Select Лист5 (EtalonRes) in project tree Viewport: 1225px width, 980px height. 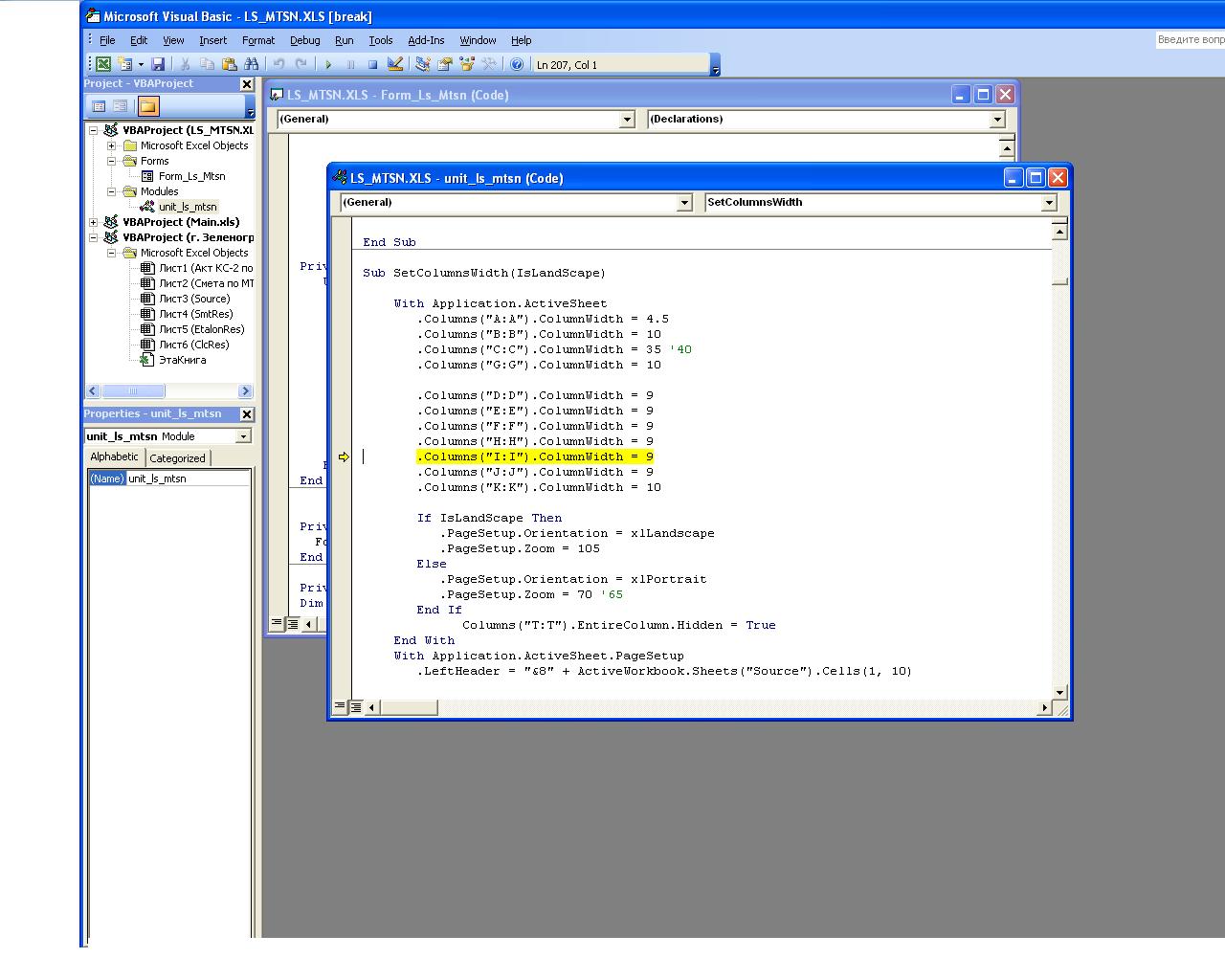tap(201, 329)
